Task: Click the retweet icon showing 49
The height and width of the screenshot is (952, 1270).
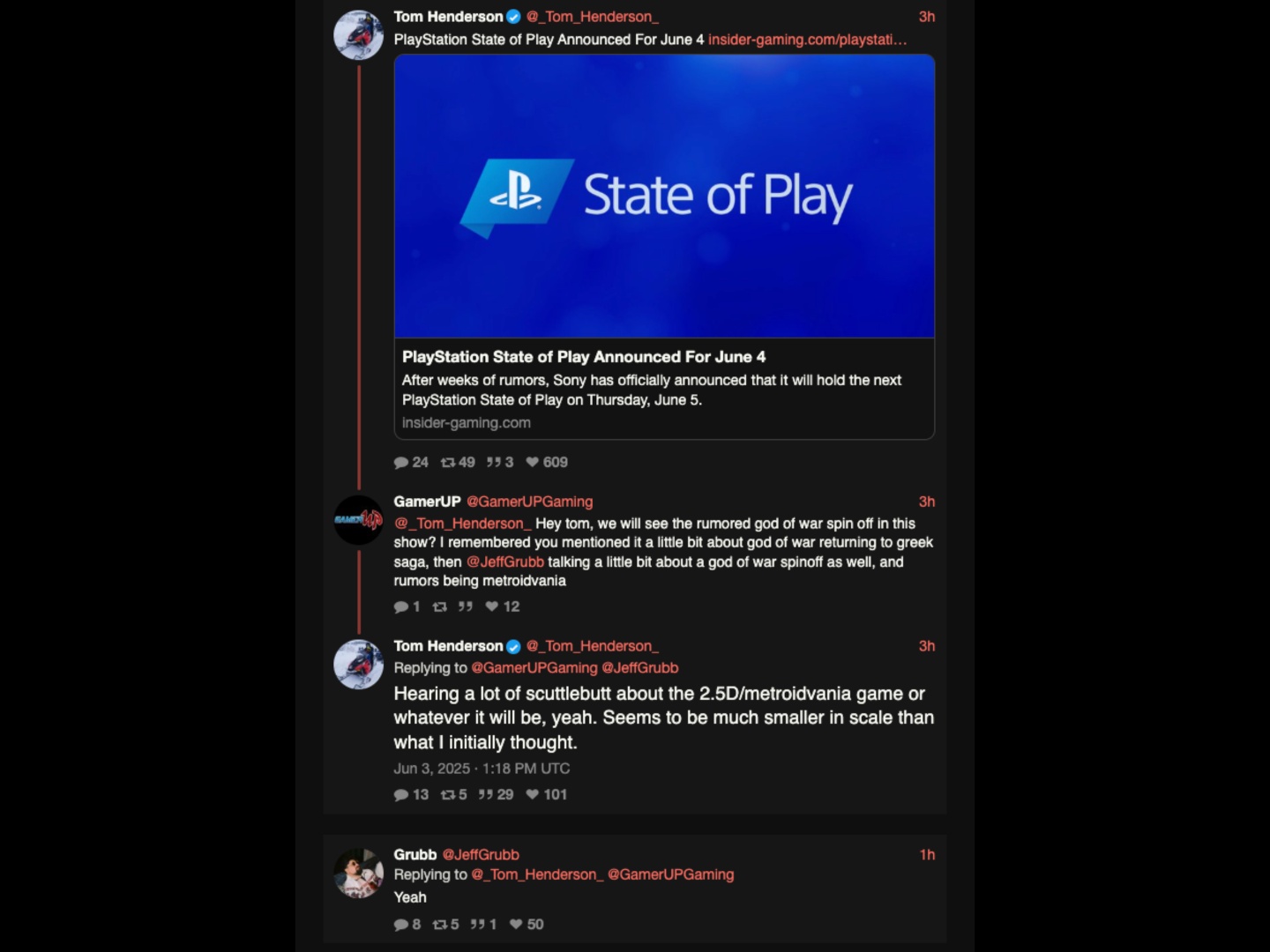Action: [x=448, y=463]
